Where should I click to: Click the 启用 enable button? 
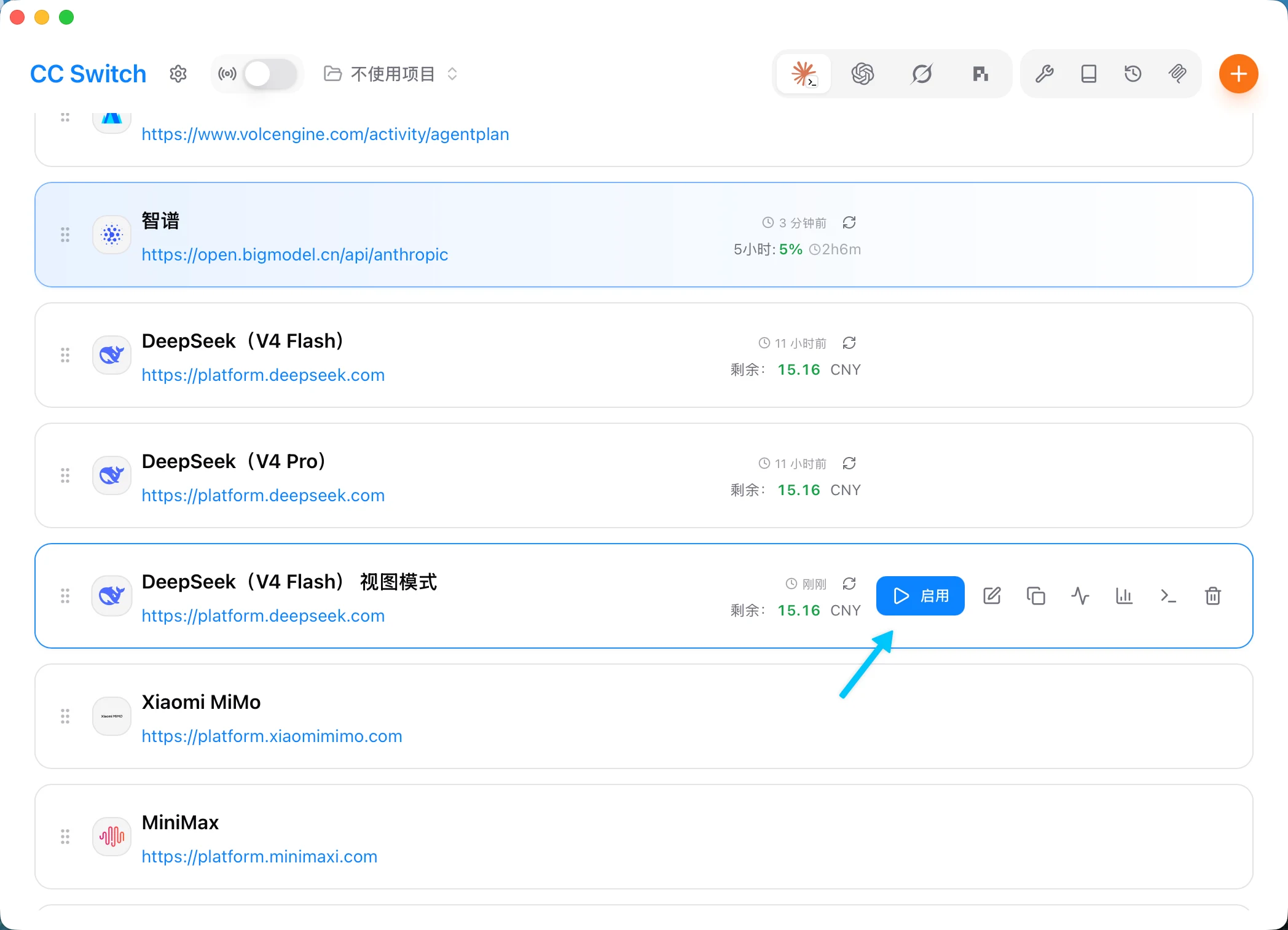[x=920, y=596]
